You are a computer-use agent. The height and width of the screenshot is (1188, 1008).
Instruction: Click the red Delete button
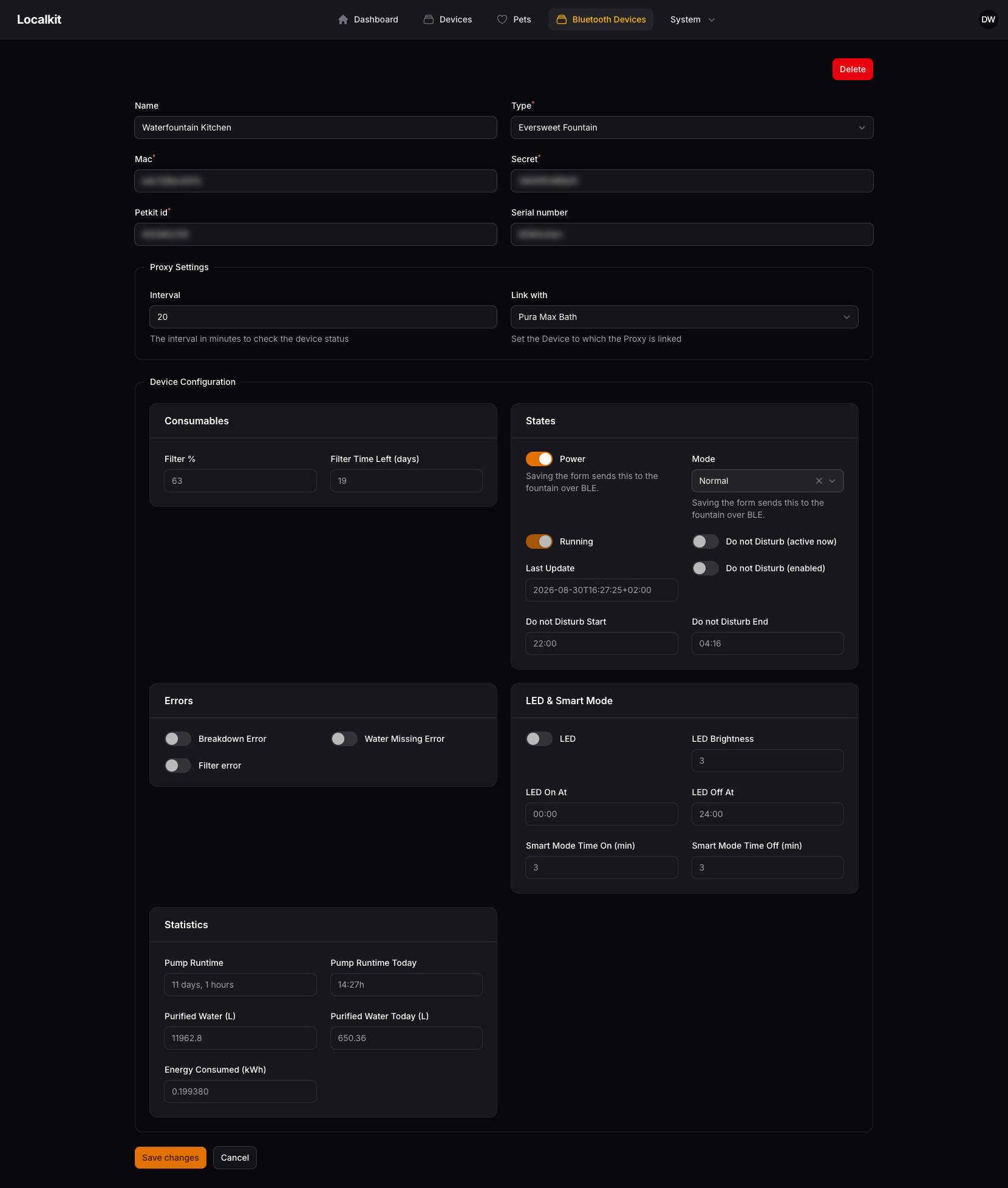[x=853, y=69]
